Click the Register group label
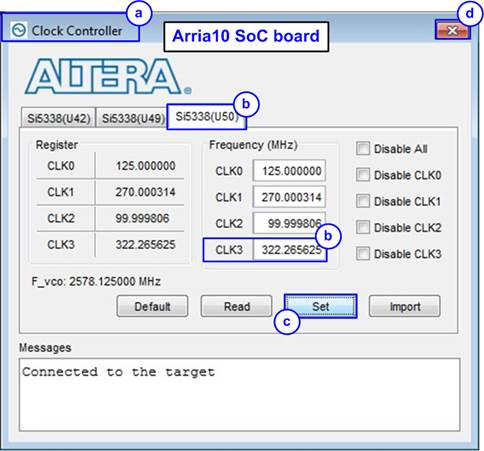This screenshot has width=484, height=451. [57, 145]
